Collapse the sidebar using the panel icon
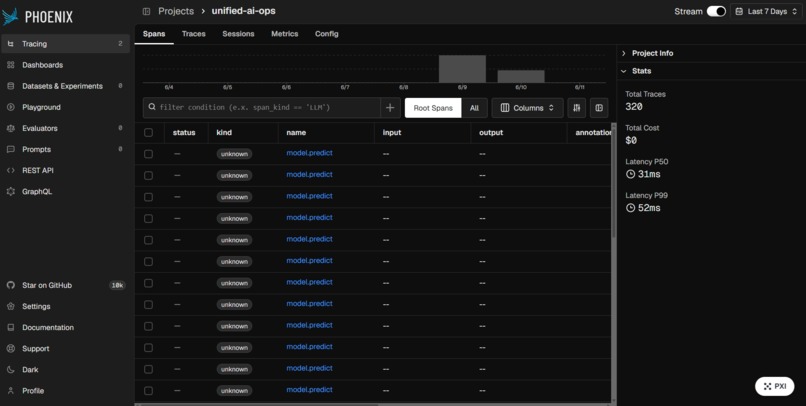Image resolution: width=806 pixels, height=406 pixels. [146, 11]
